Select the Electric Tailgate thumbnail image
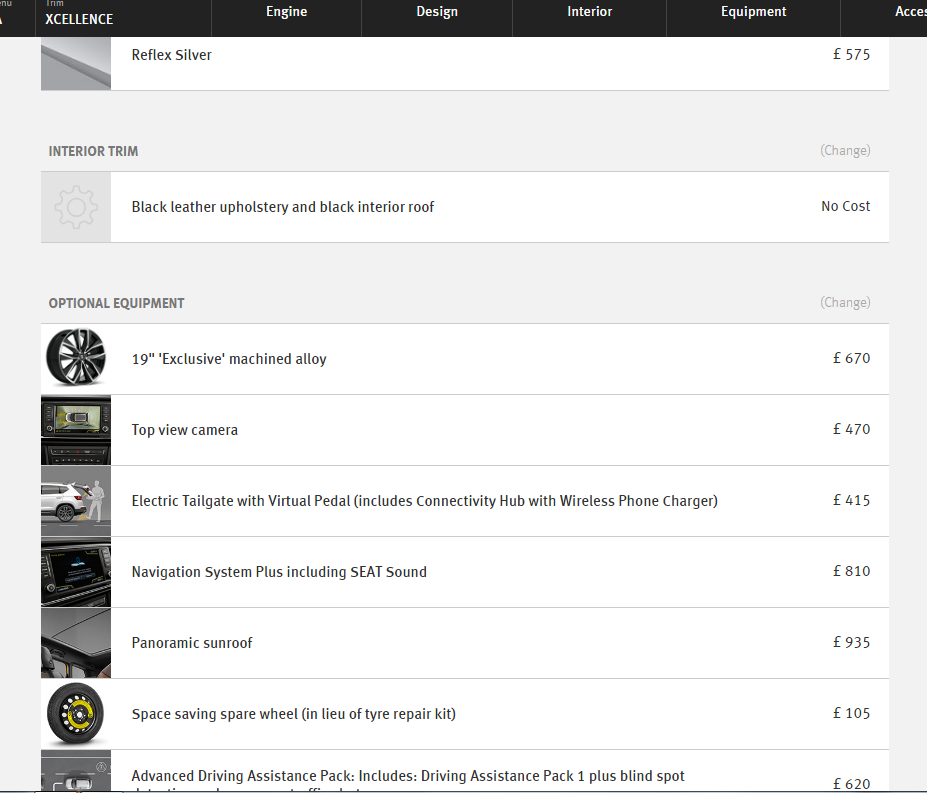Viewport: 927px width, 793px height. (76, 501)
